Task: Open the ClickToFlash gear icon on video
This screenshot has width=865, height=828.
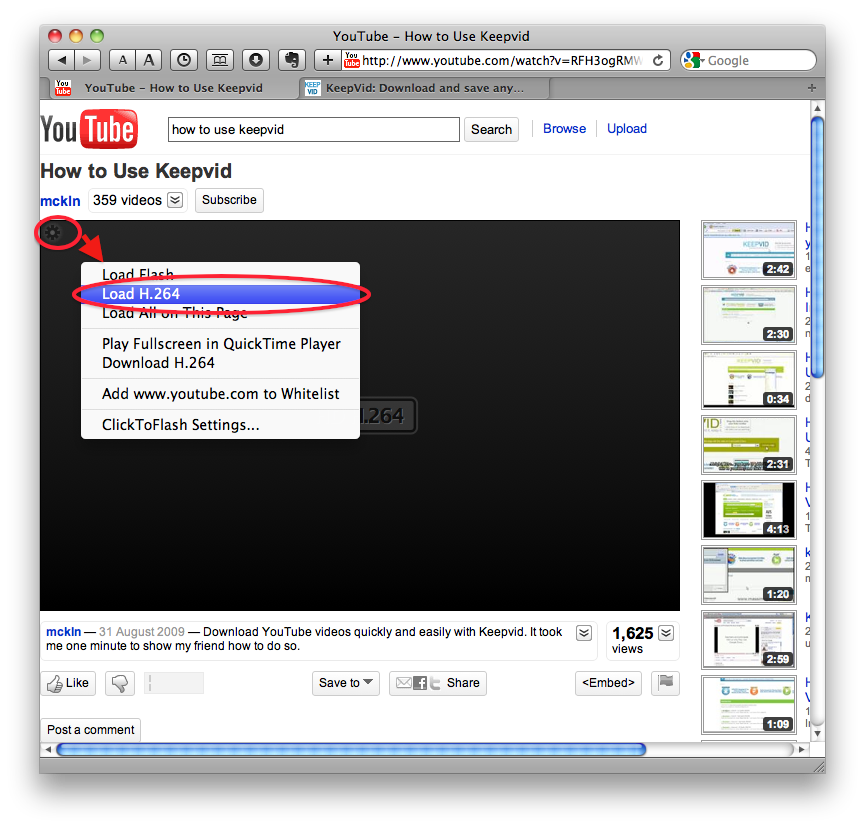Action: pos(52,232)
